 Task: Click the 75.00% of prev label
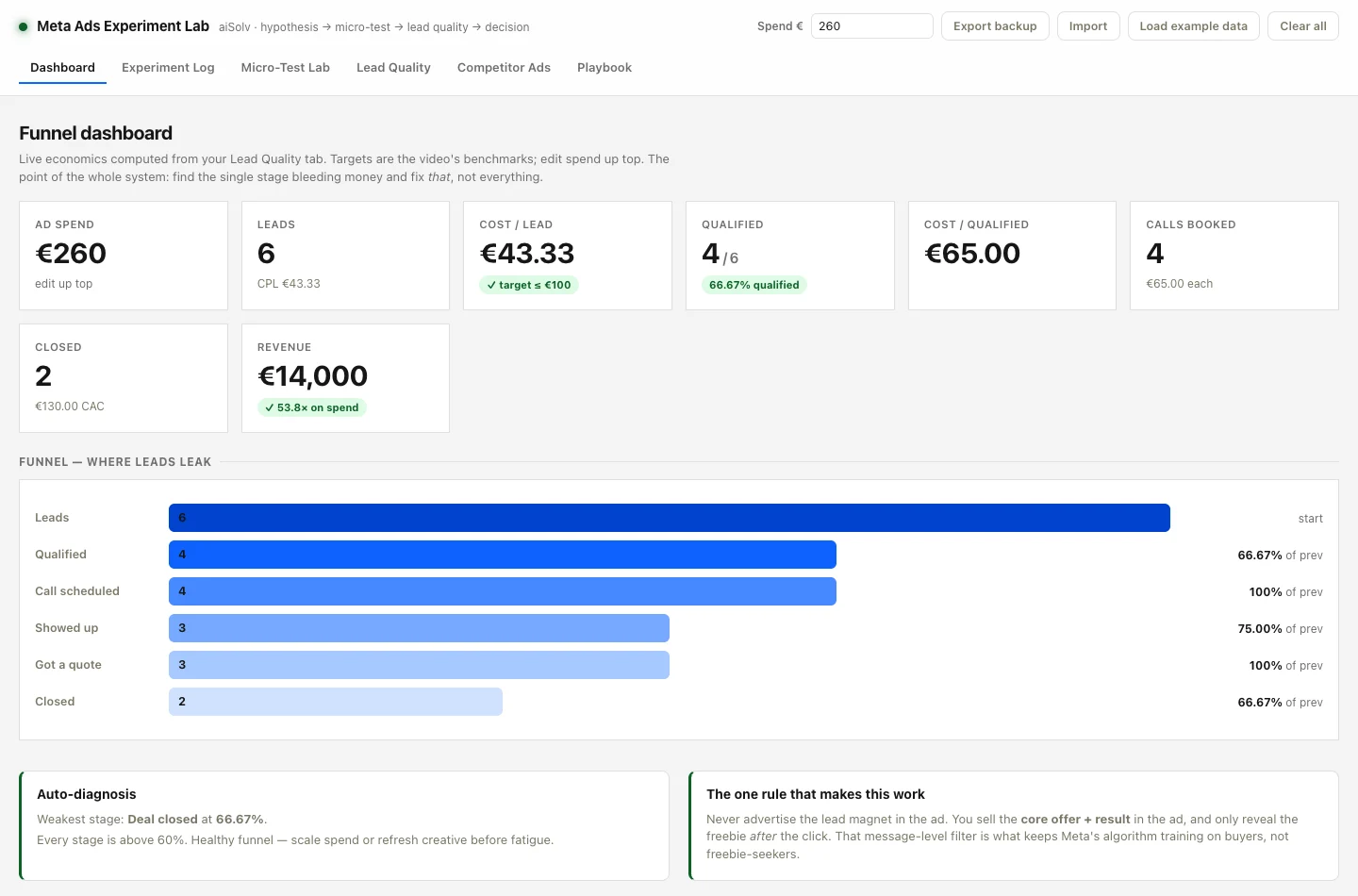[1280, 629]
